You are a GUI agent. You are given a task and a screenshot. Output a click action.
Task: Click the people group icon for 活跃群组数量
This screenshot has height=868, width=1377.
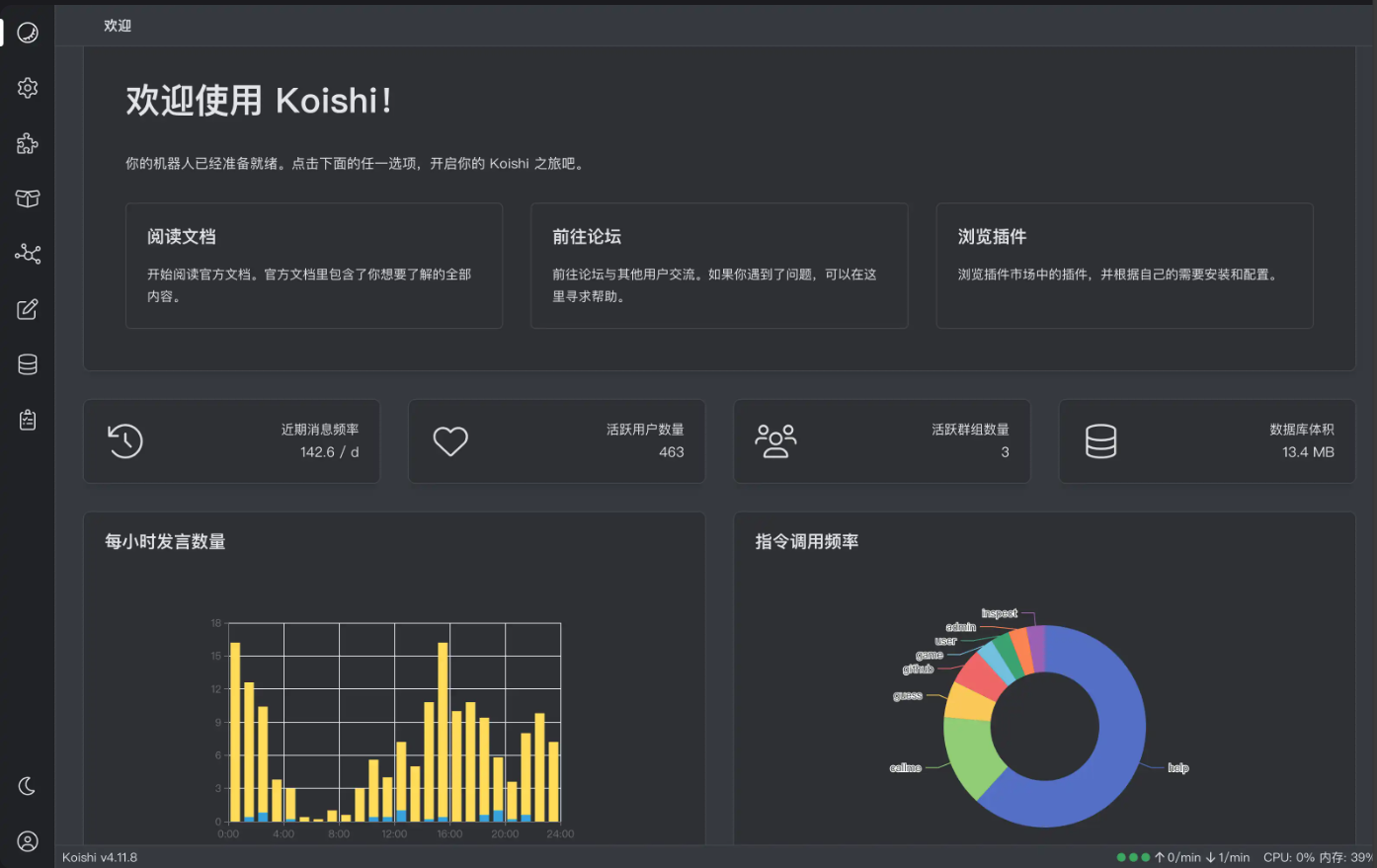point(775,440)
